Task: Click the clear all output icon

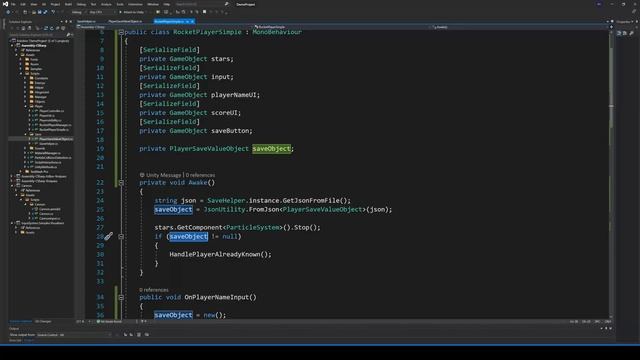Action: [139, 335]
